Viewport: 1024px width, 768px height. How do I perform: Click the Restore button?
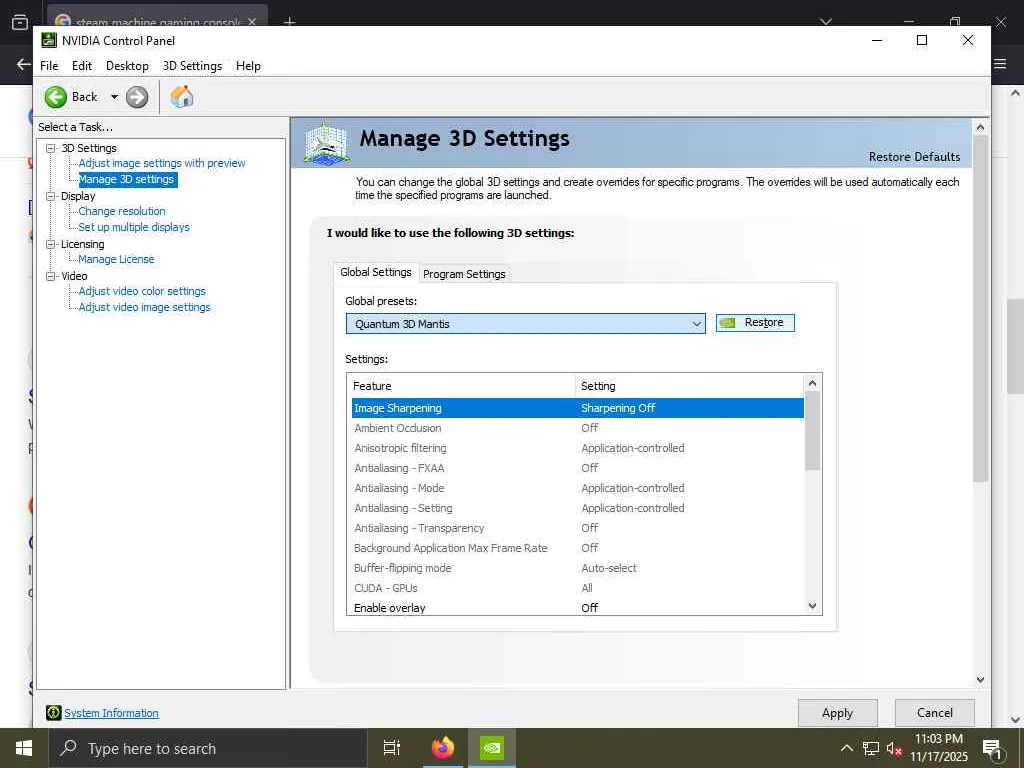tap(755, 323)
